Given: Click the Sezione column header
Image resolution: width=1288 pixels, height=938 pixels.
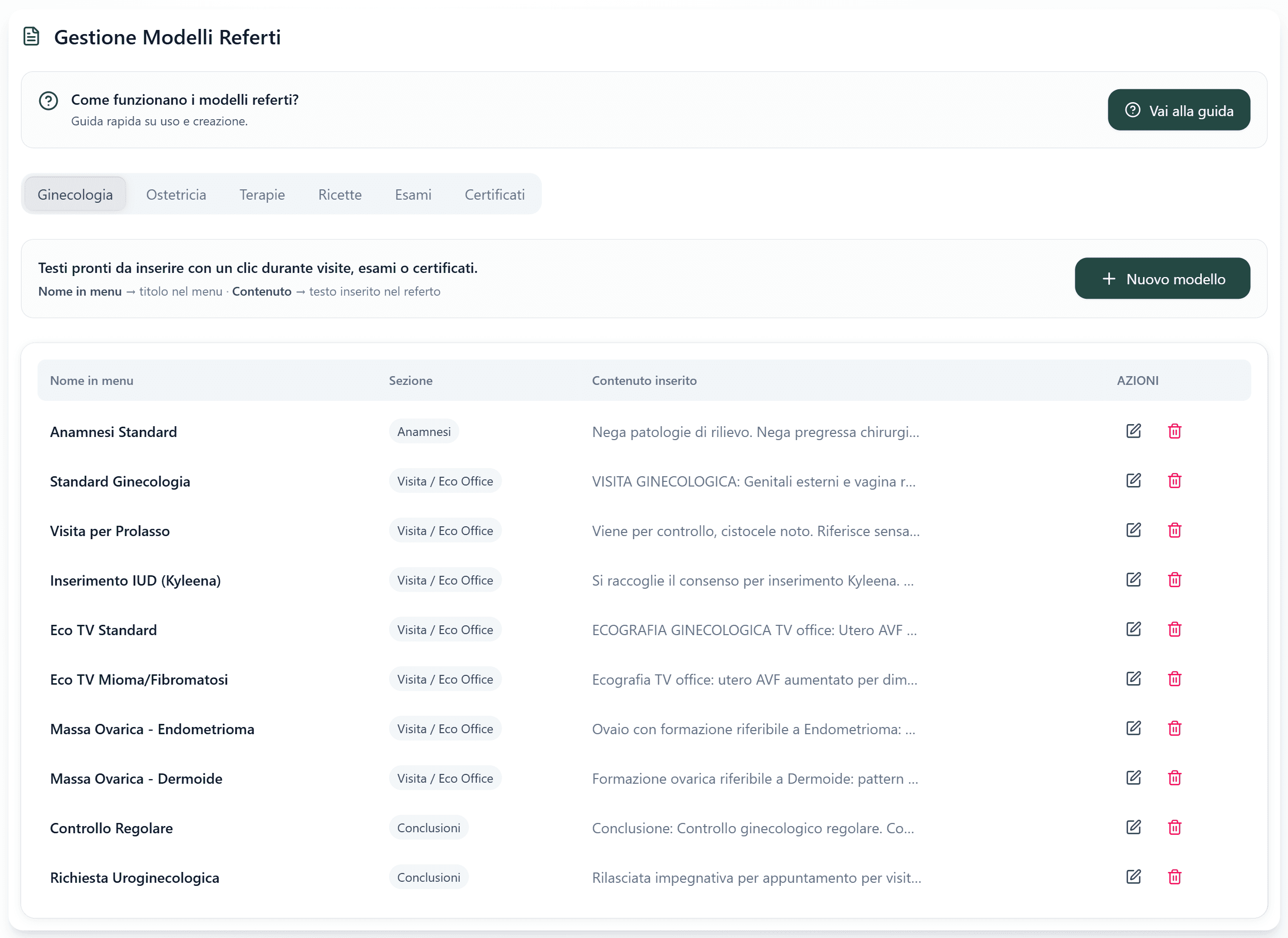Looking at the screenshot, I should (x=411, y=380).
